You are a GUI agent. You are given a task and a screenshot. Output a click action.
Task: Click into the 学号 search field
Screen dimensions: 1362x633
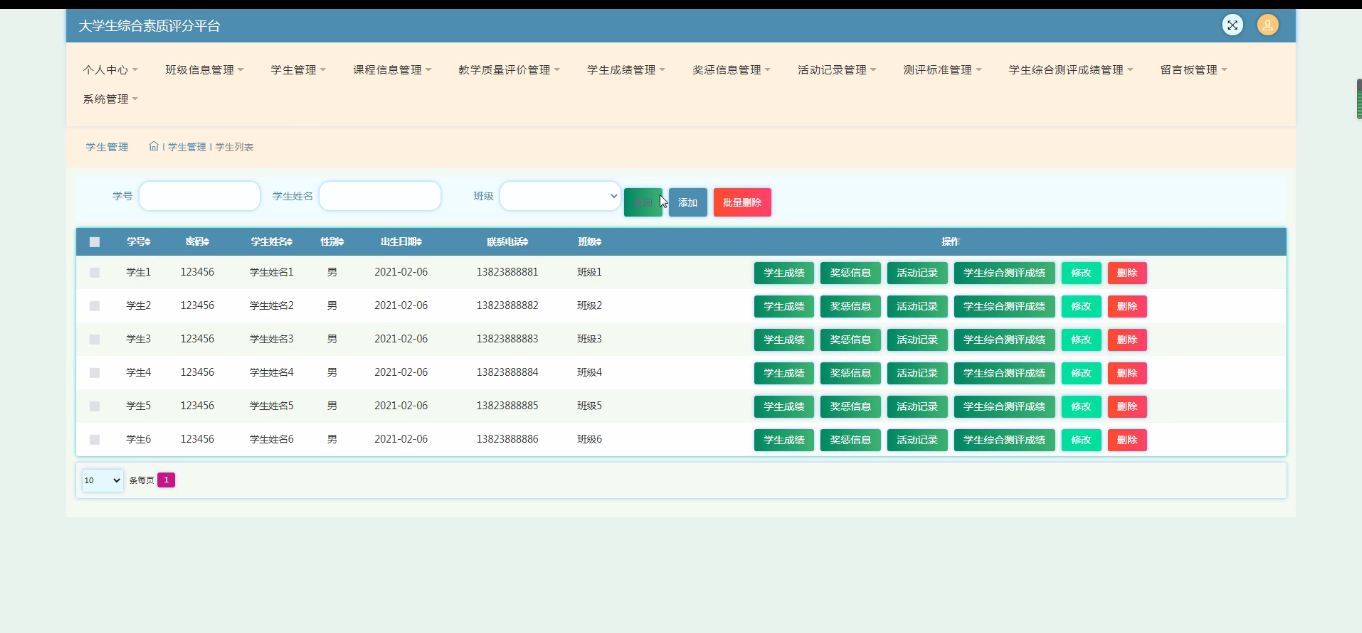click(x=200, y=196)
